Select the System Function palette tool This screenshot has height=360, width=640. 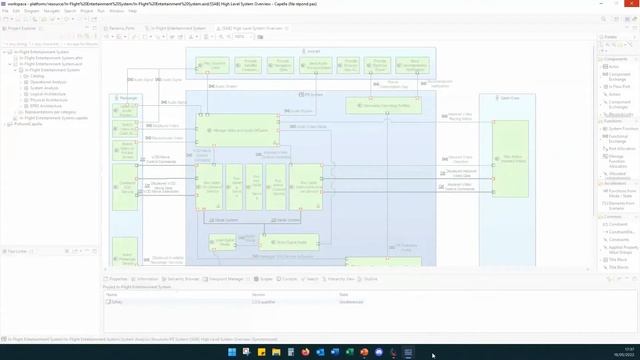pos(620,129)
